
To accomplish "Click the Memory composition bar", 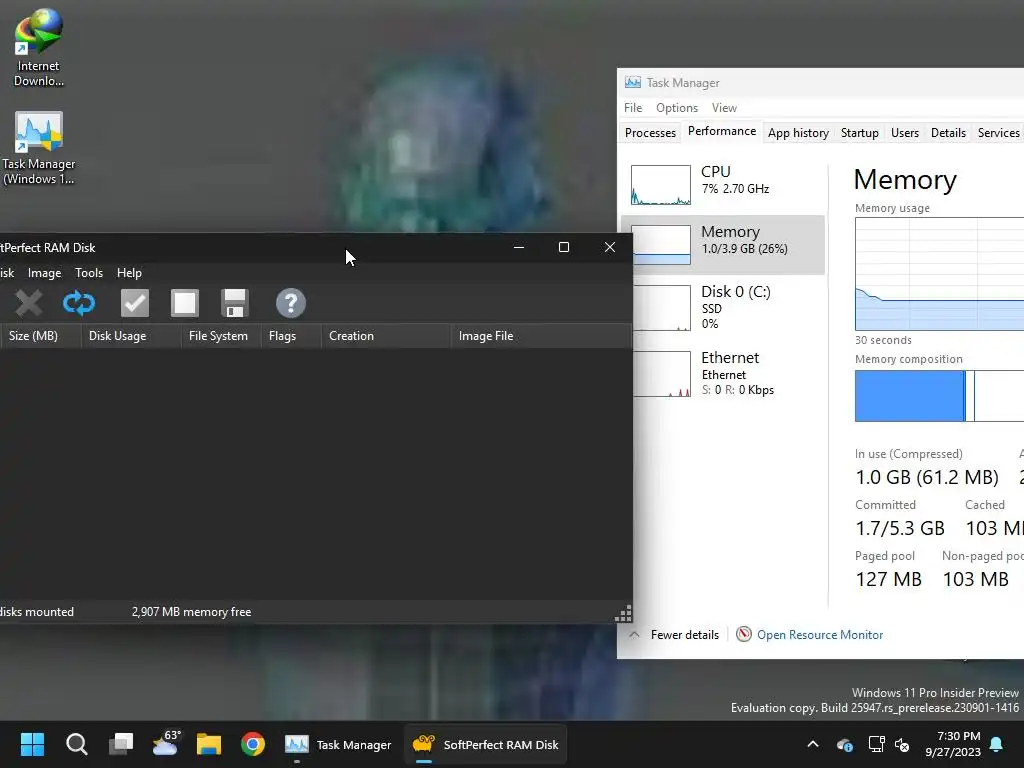I will click(x=939, y=396).
